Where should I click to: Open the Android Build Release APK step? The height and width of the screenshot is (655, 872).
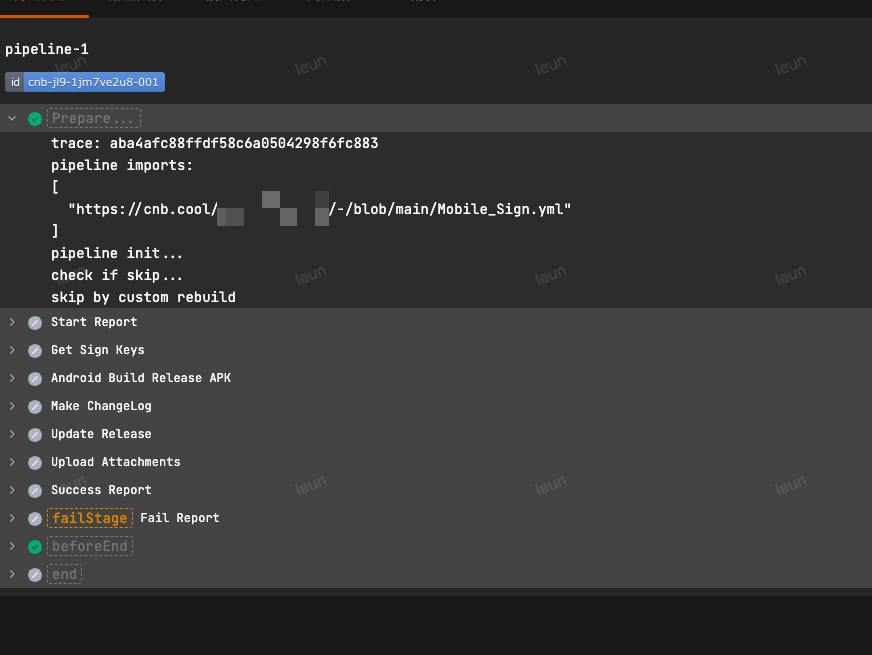point(140,378)
